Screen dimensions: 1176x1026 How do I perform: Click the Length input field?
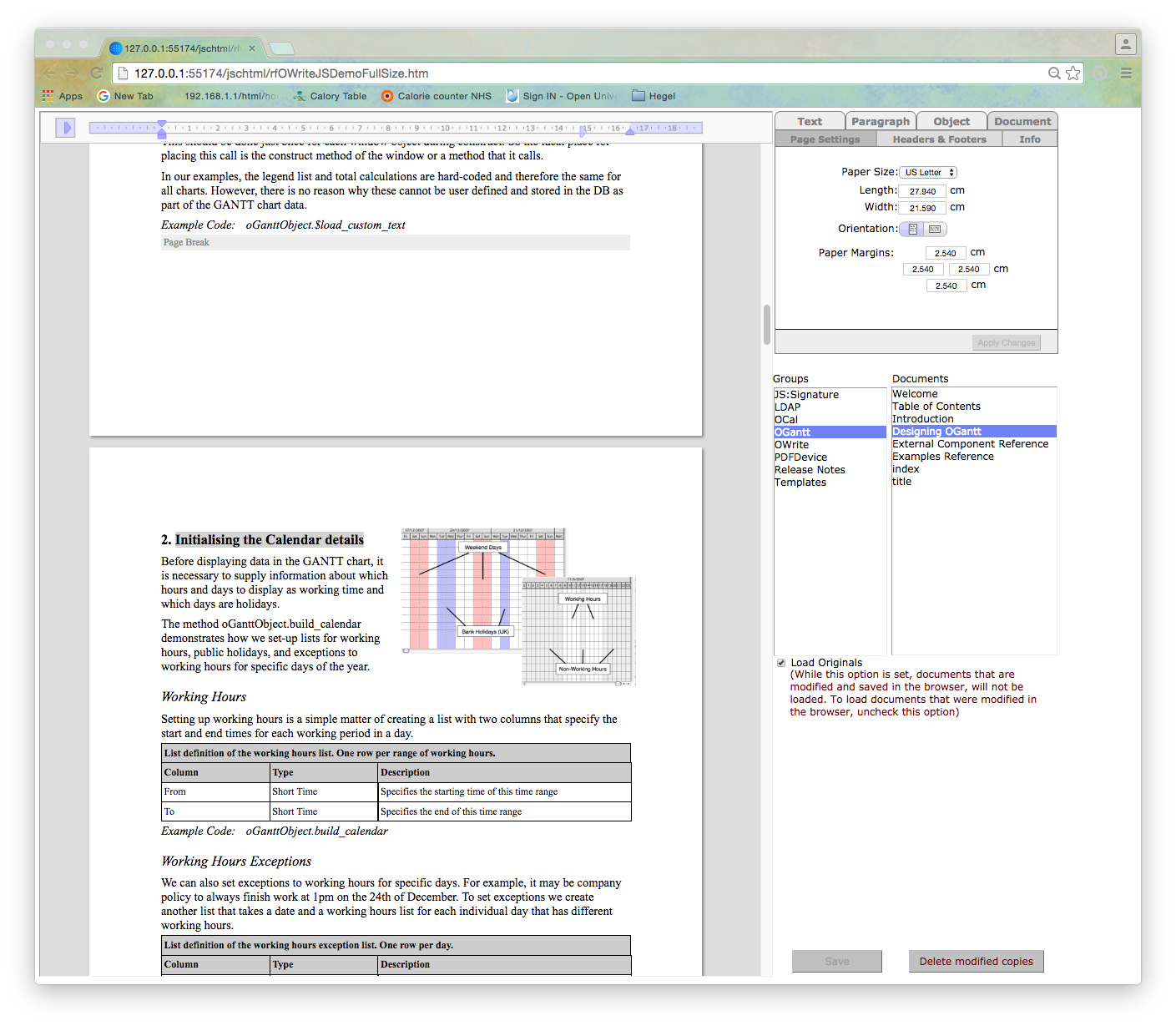pyautogui.click(x=922, y=191)
